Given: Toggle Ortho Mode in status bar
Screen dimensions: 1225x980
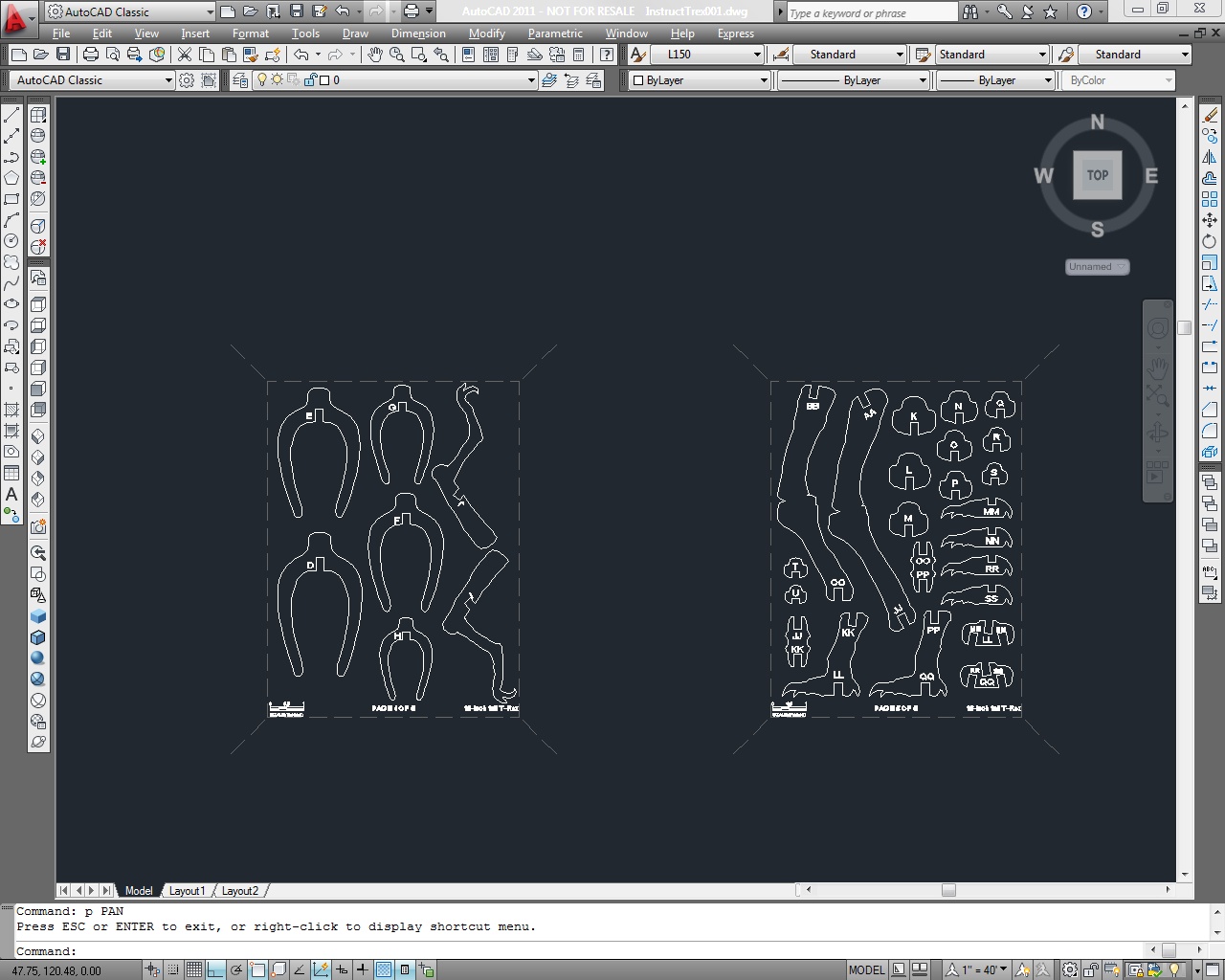Looking at the screenshot, I should click(x=215, y=969).
